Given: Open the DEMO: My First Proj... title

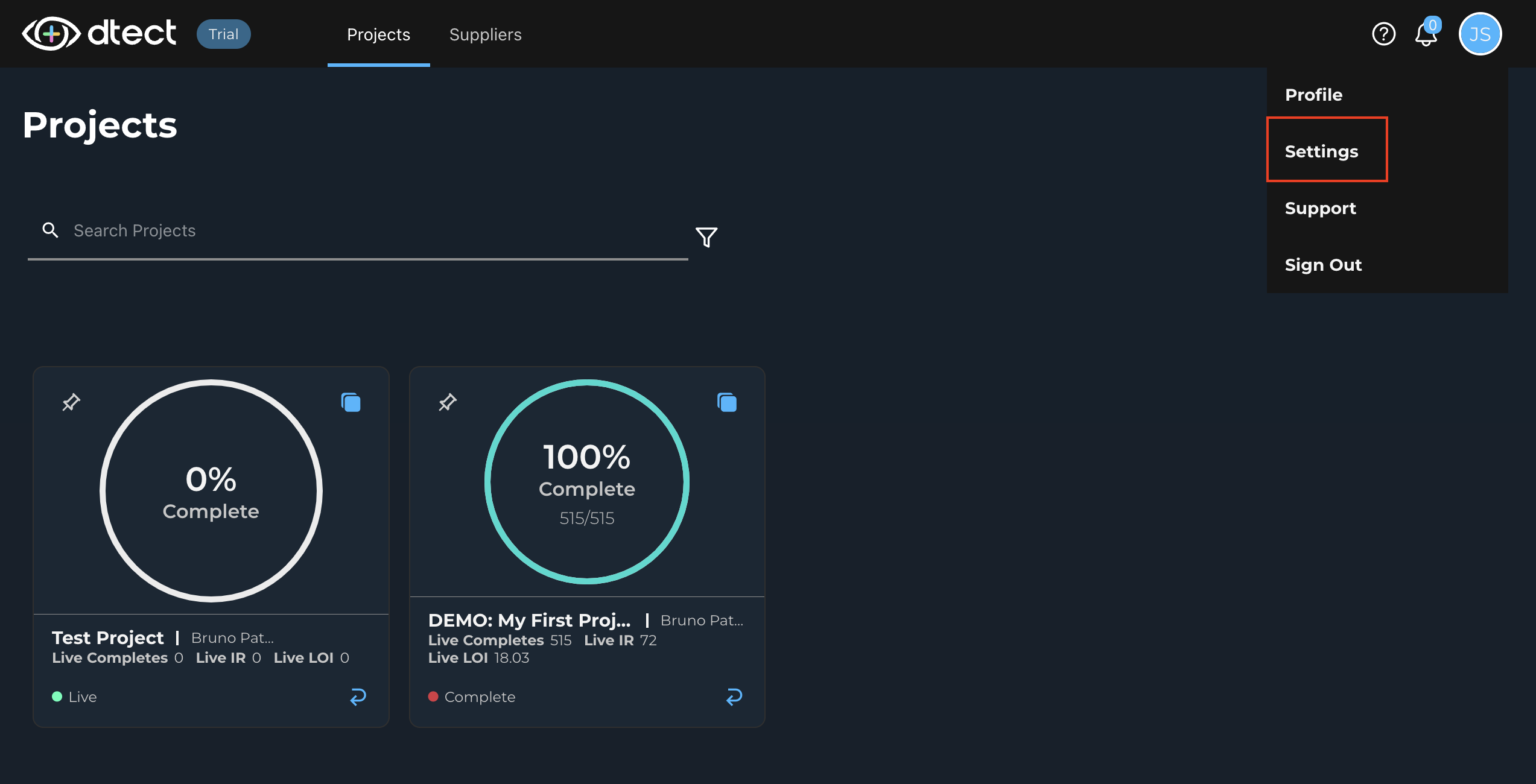Looking at the screenshot, I should (529, 620).
